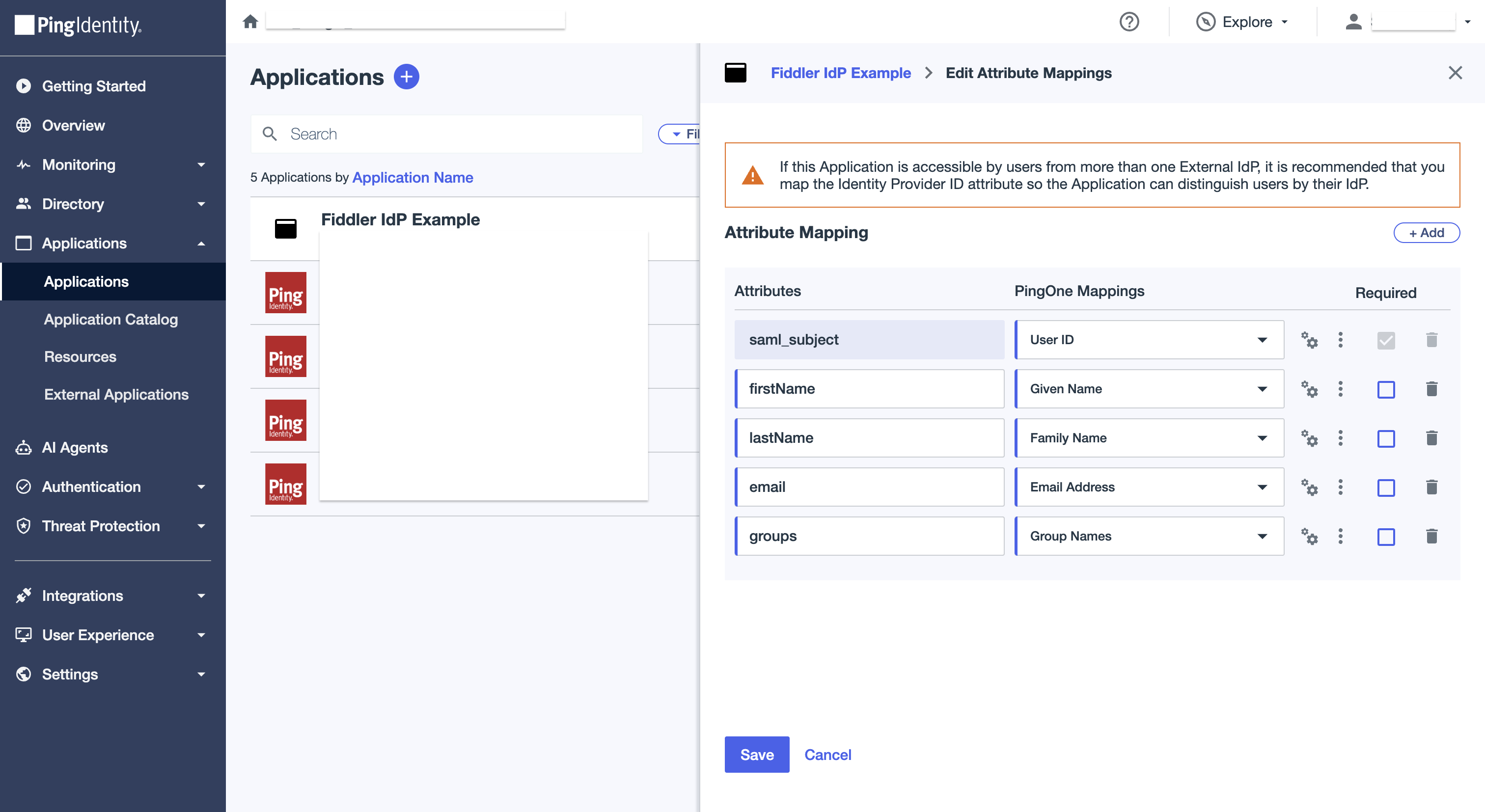
Task: Mark firstName as required
Action: click(1386, 390)
